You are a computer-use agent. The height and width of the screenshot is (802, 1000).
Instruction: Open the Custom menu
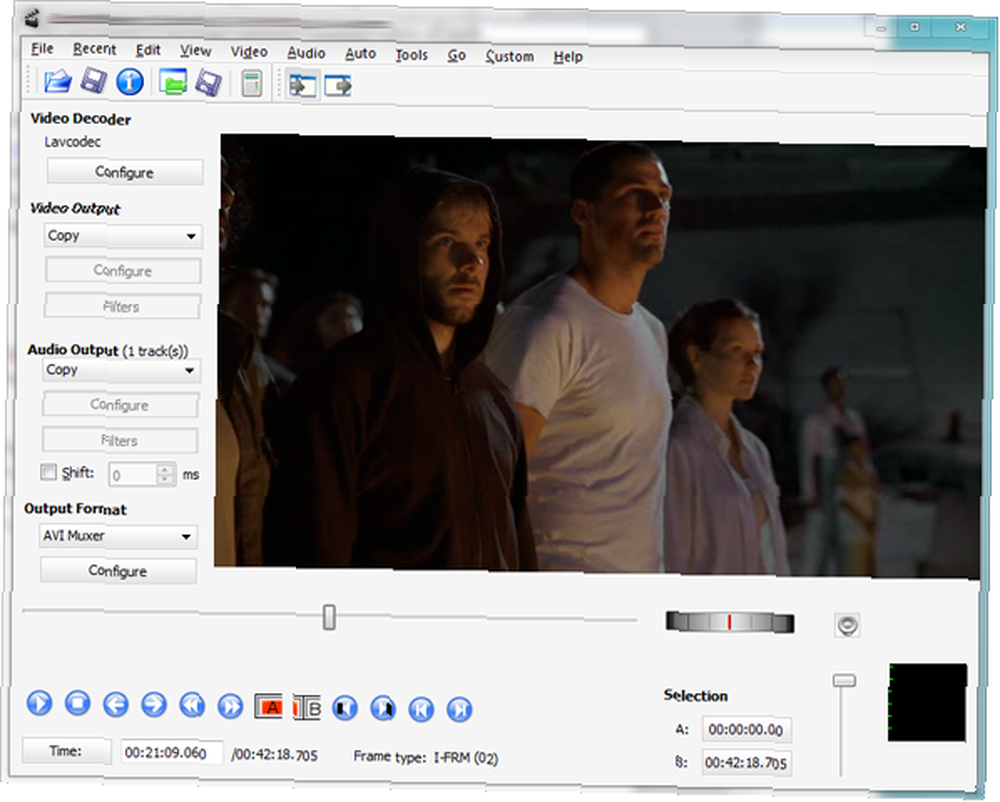pyautogui.click(x=510, y=56)
